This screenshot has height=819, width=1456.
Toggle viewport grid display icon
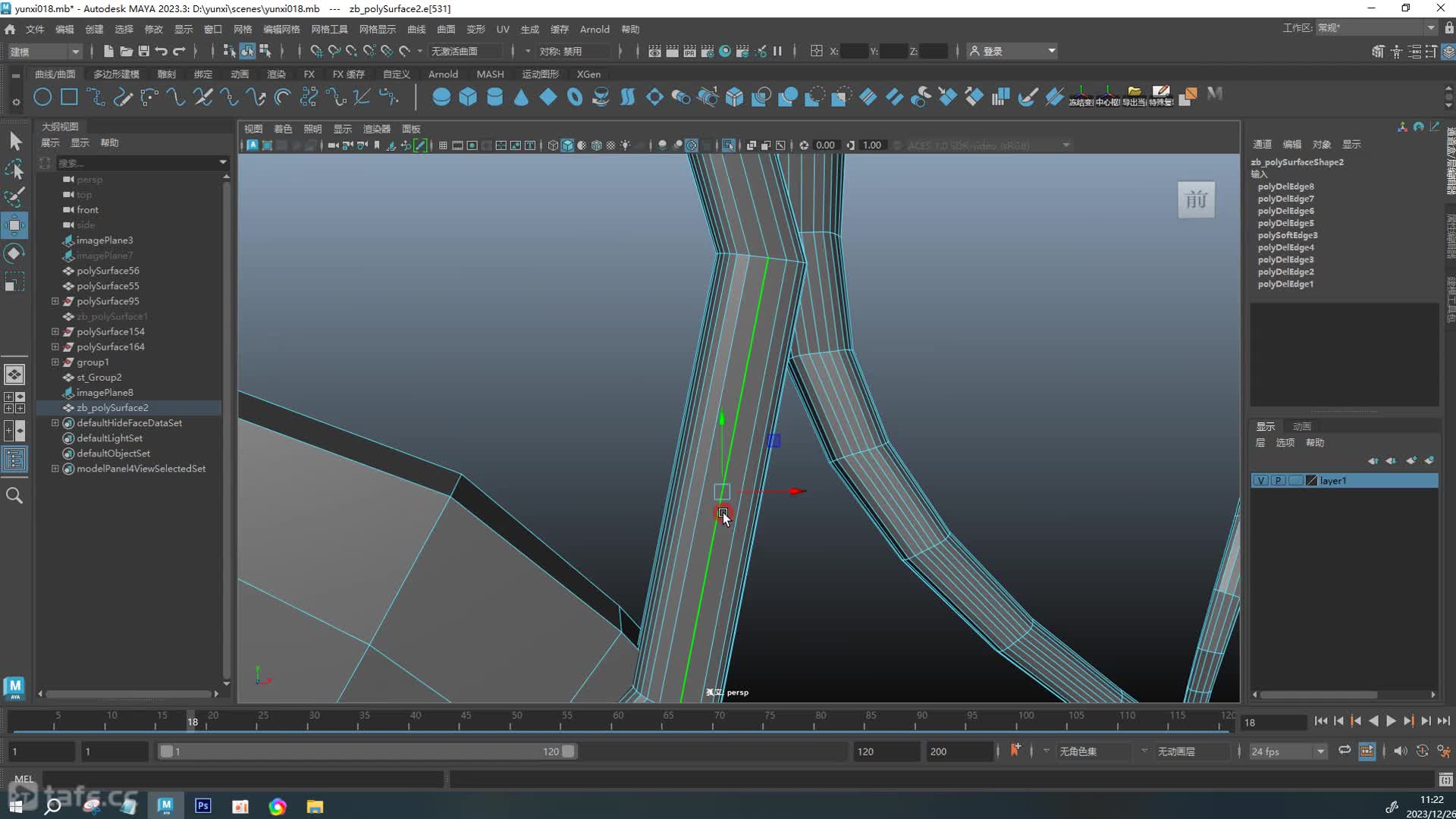tap(443, 146)
